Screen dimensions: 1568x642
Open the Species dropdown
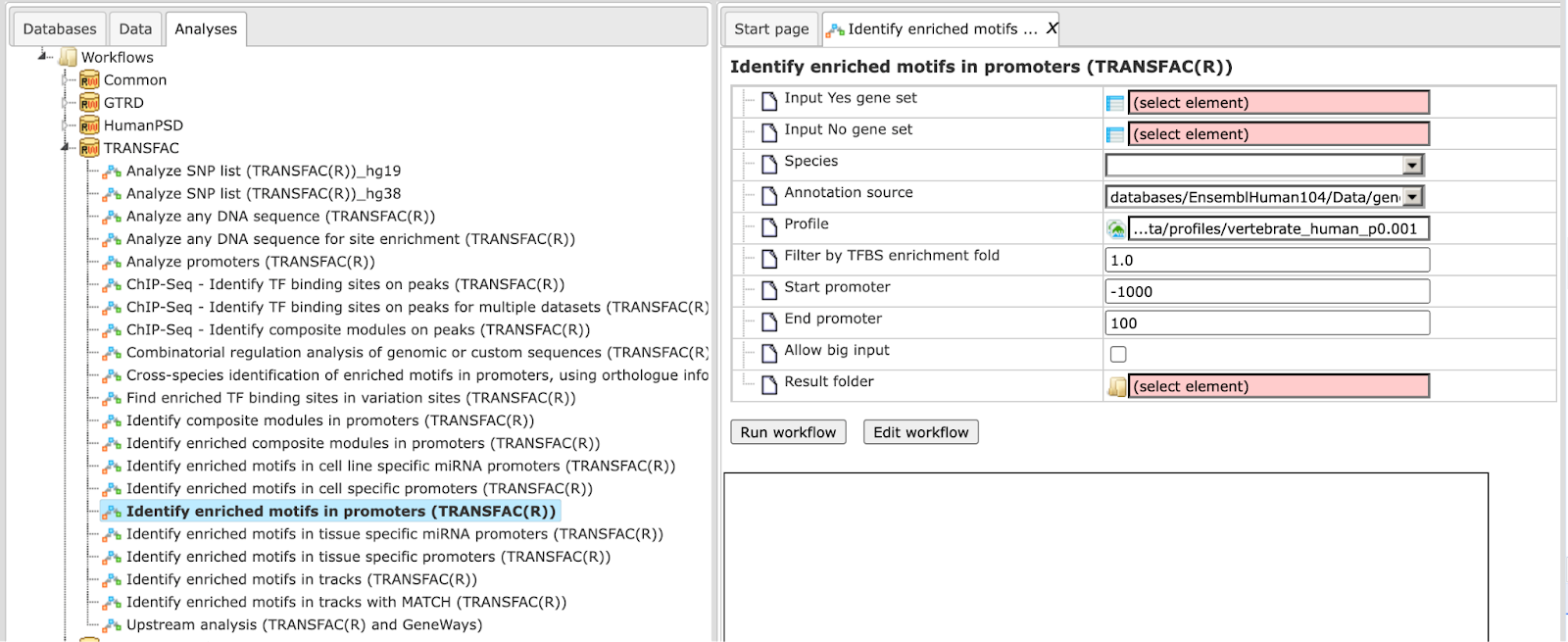(x=1412, y=166)
